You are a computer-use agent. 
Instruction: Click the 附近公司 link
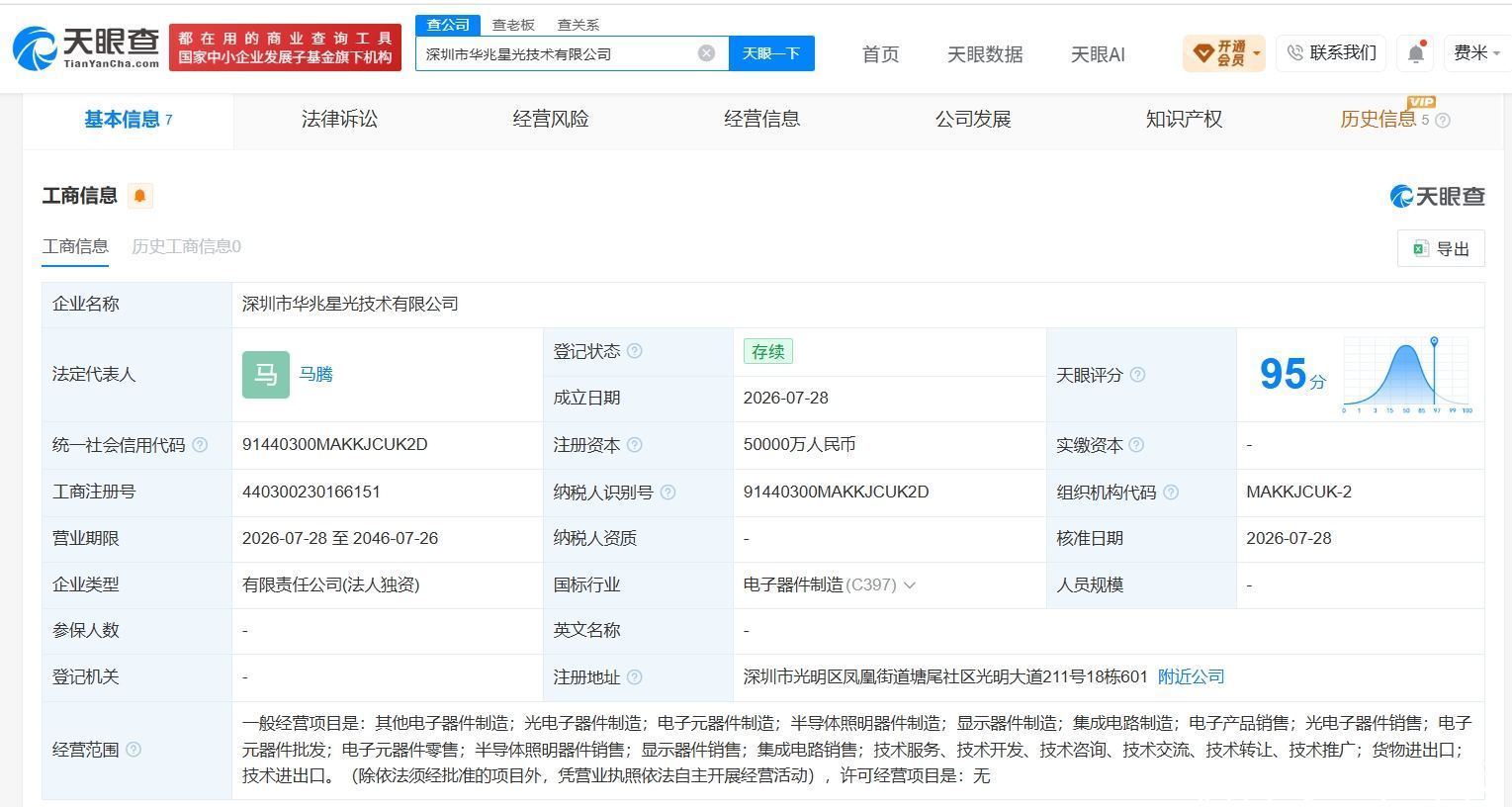click(x=1191, y=677)
